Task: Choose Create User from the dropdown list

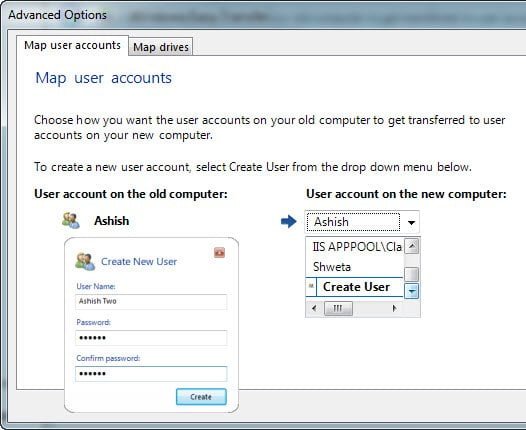Action: point(356,287)
